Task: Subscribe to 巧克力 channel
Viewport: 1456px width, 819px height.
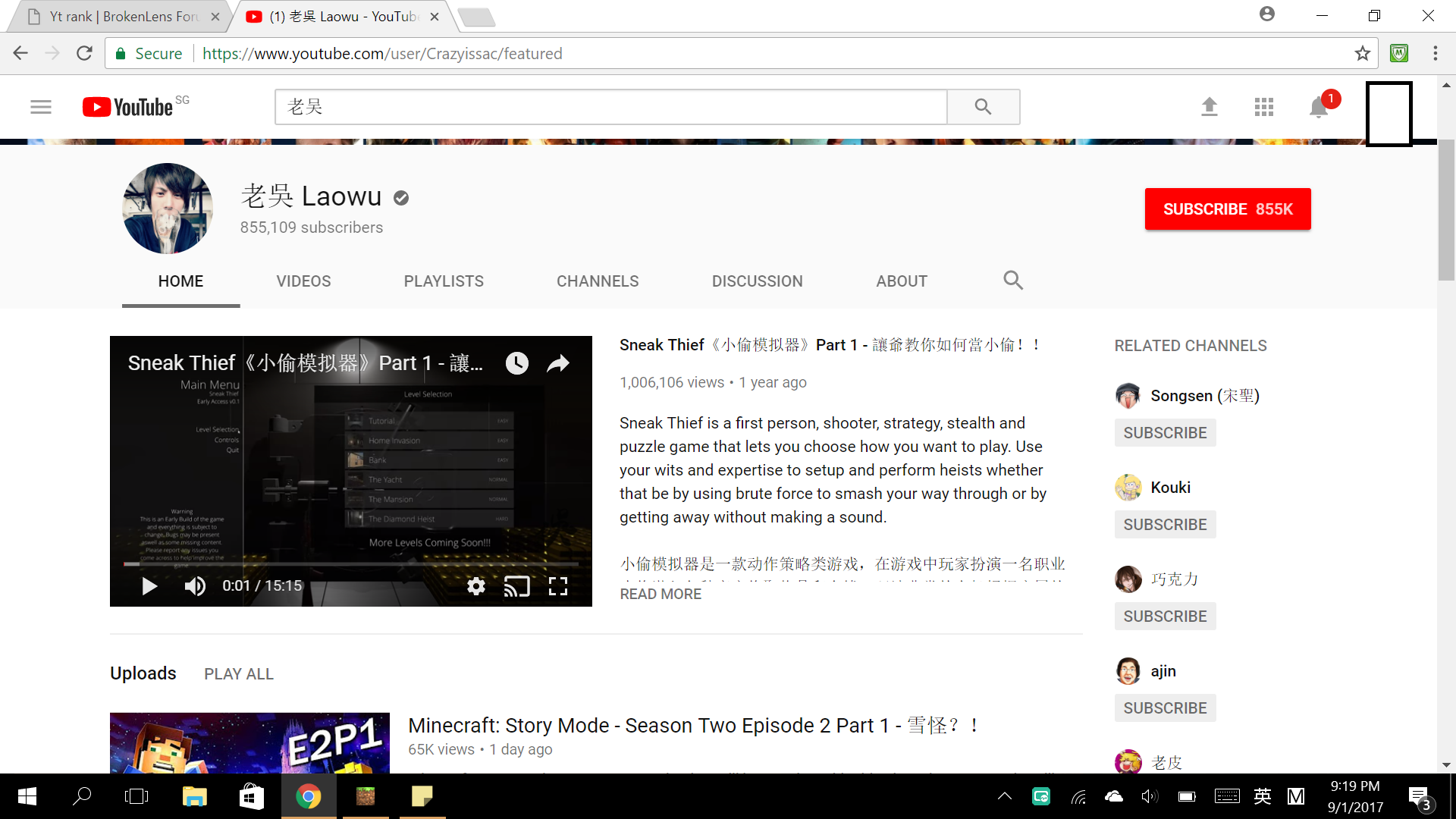Action: point(1165,617)
